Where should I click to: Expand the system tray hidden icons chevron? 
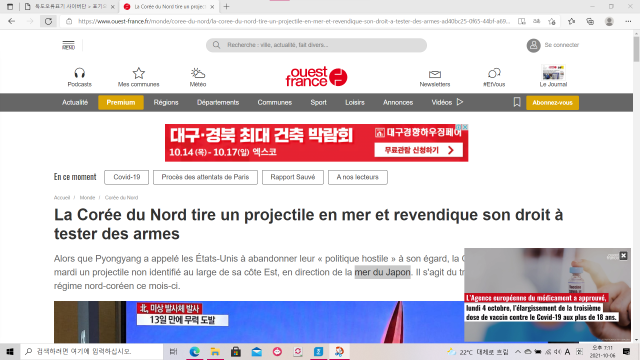click(518, 351)
